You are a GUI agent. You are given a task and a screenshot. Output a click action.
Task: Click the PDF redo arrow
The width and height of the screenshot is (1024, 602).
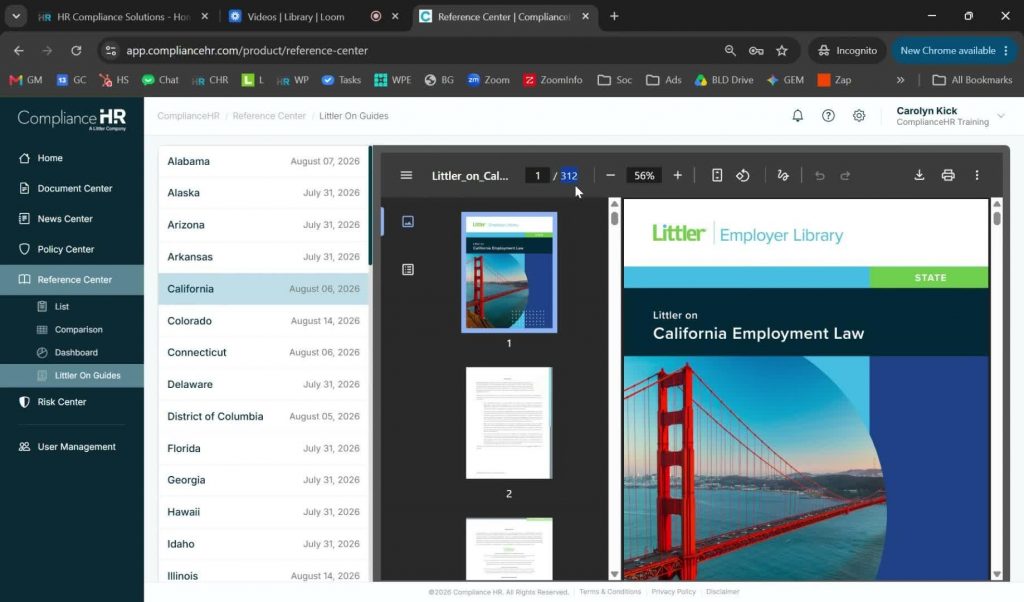tap(845, 175)
